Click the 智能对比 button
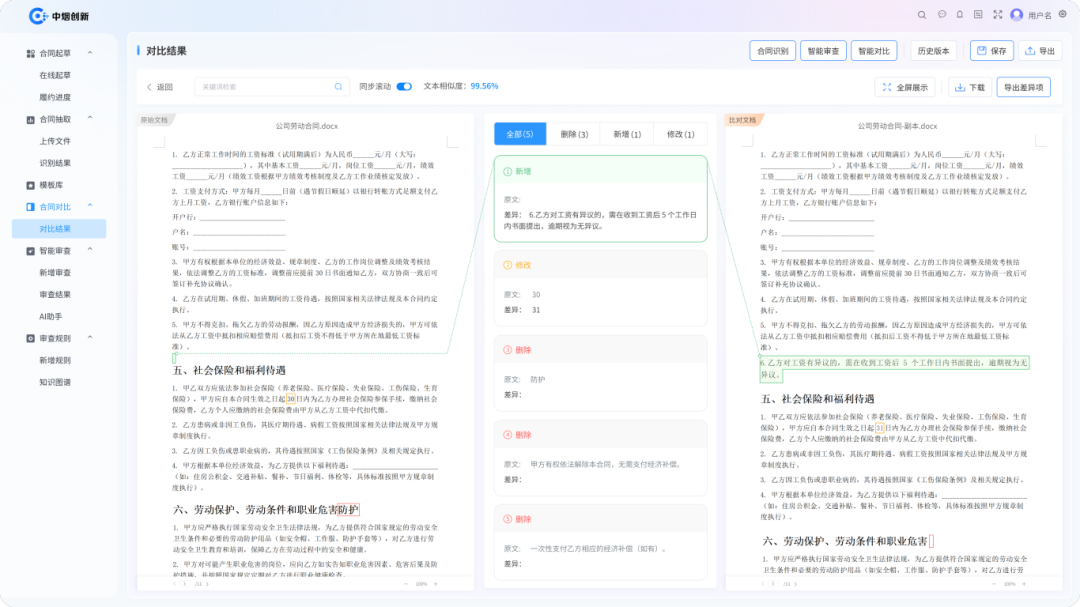 click(874, 51)
